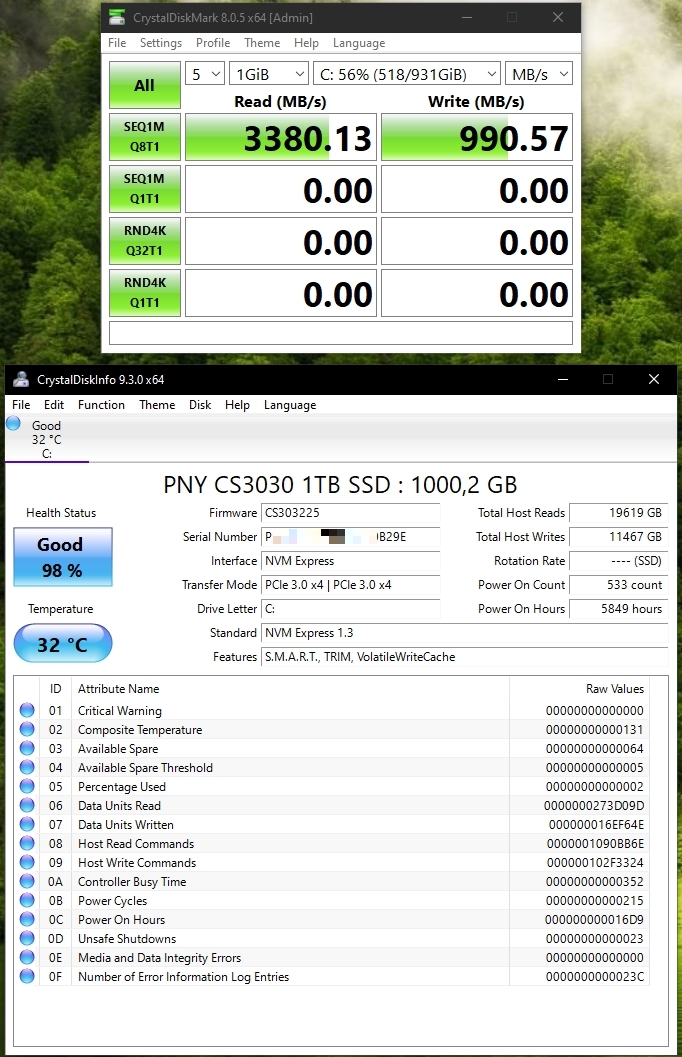The height and width of the screenshot is (1057, 682).
Task: Click the status orb for Available Spare Threshold
Action: pyautogui.click(x=27, y=766)
